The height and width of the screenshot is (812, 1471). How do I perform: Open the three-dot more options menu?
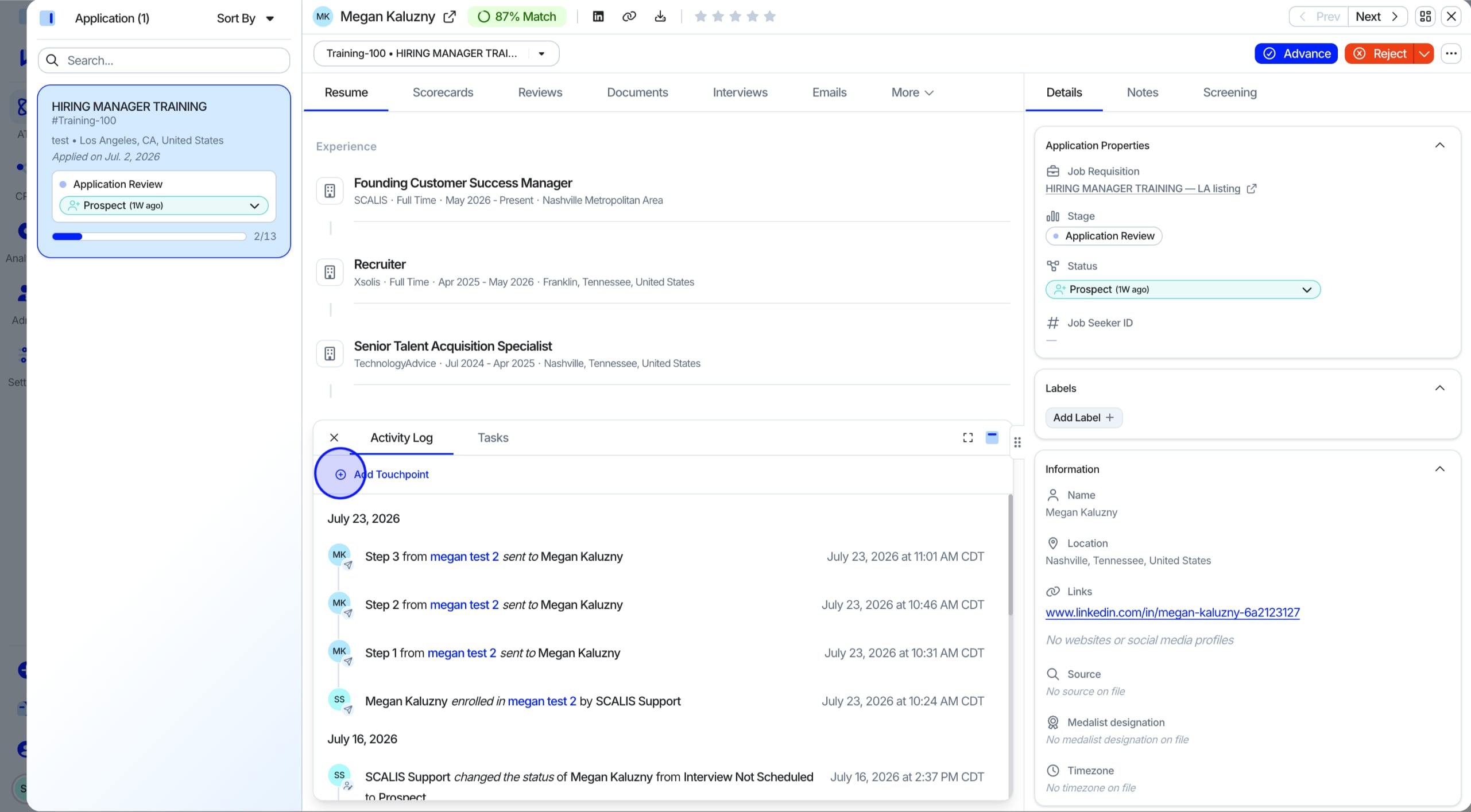[x=1451, y=53]
